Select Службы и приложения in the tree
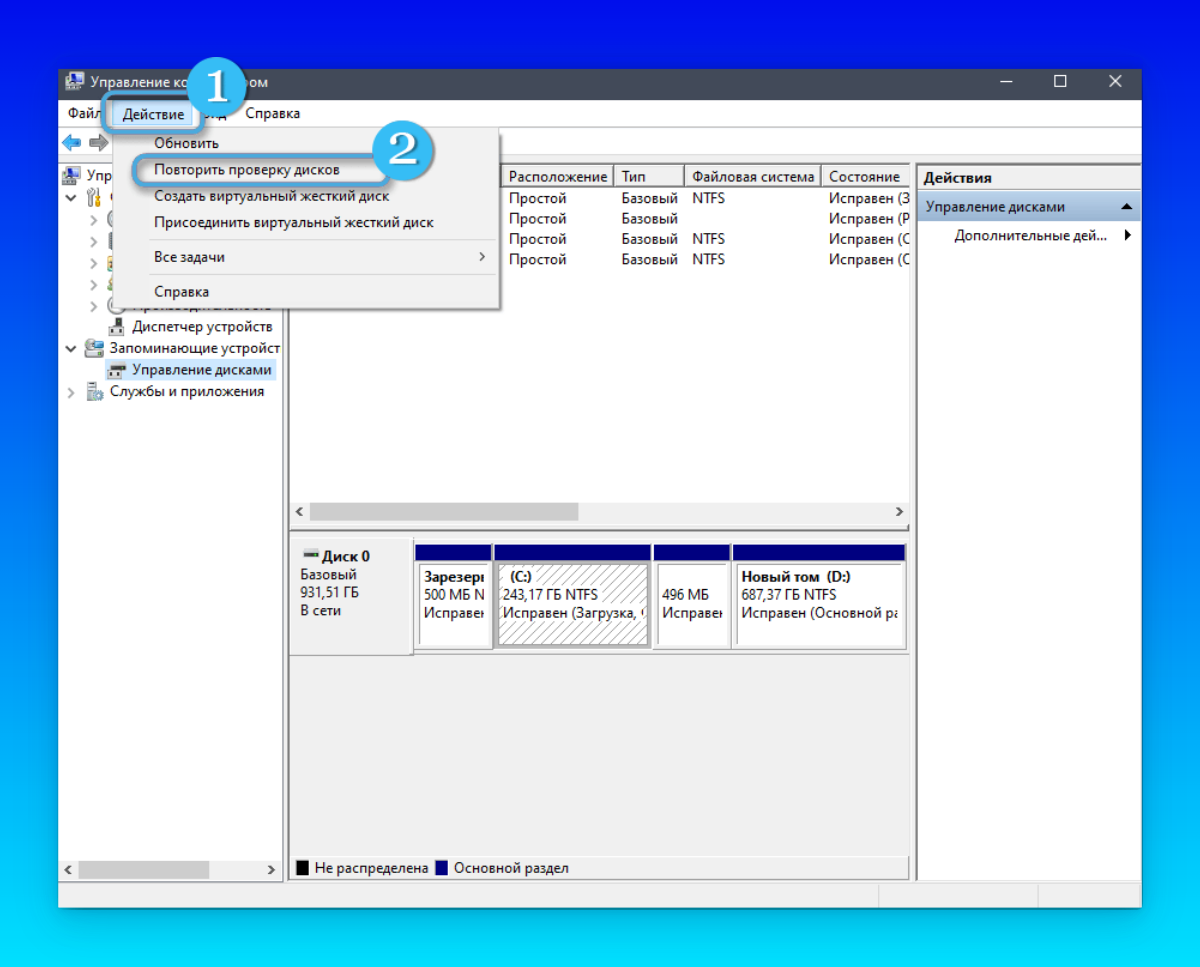 click(x=187, y=392)
